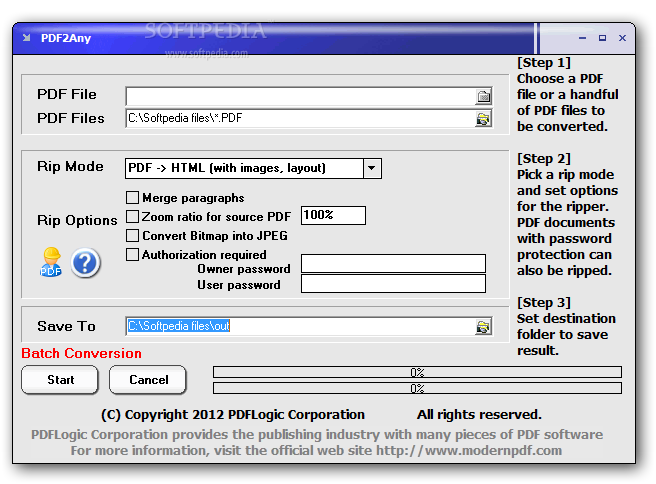
Task: Open help via blue question mark icon
Action: coord(85,263)
